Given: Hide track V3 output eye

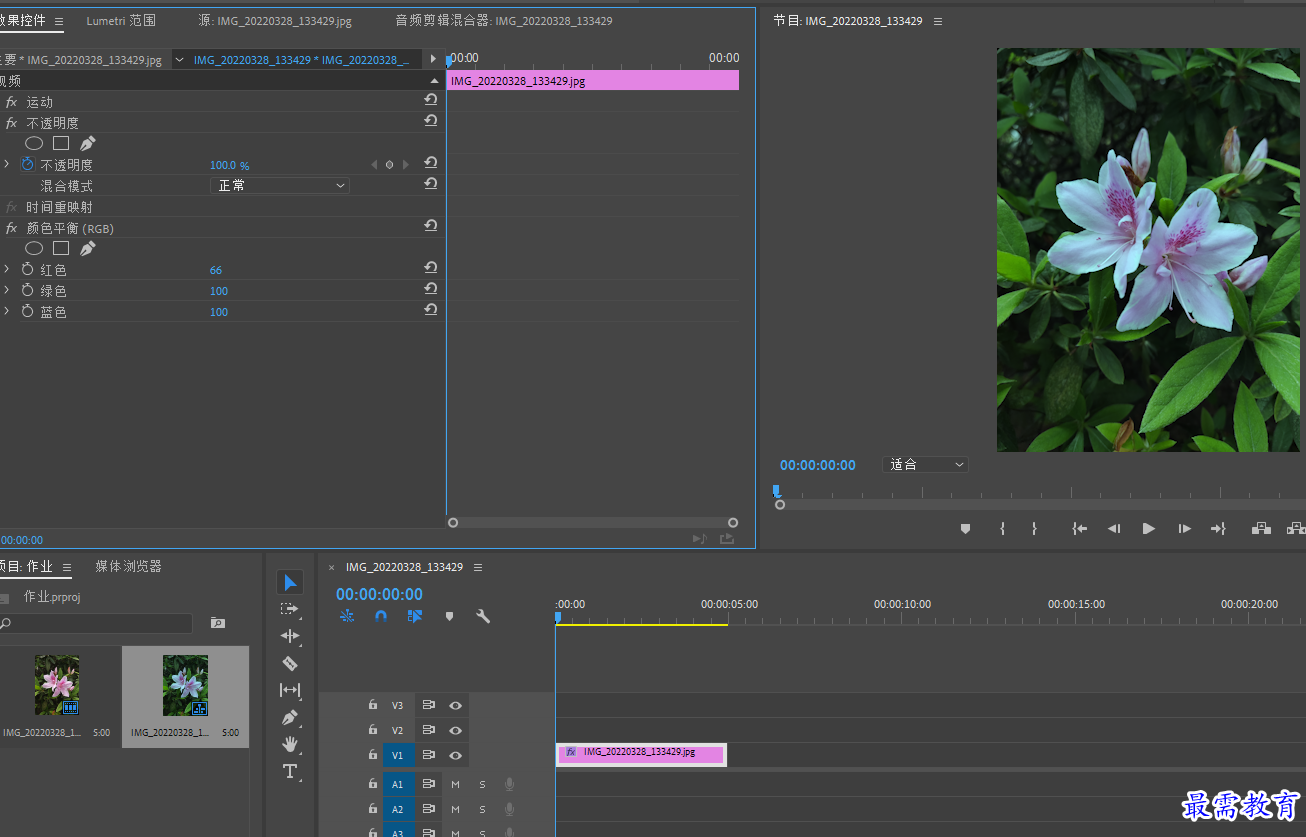Looking at the screenshot, I should tap(456, 705).
